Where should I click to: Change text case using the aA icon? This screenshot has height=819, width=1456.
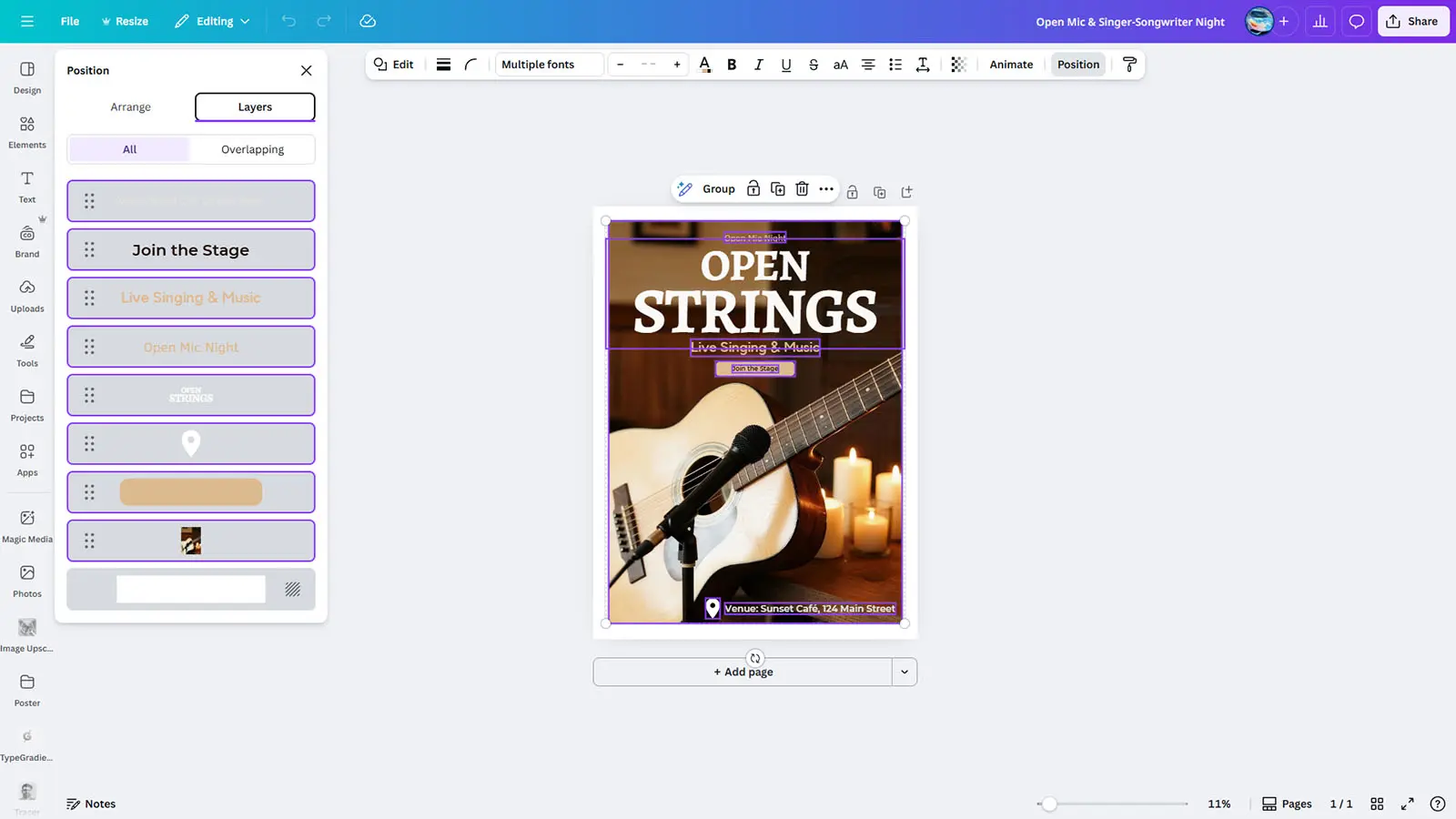point(840,65)
